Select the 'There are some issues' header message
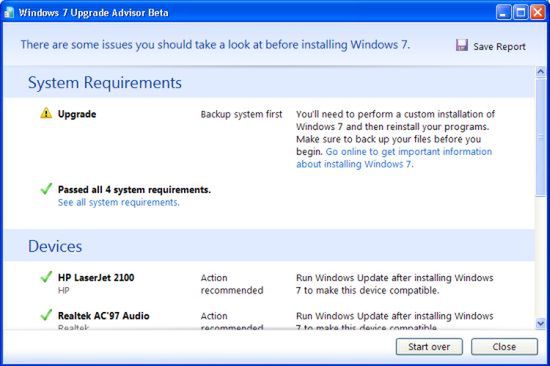The image size is (550, 366). click(x=215, y=45)
